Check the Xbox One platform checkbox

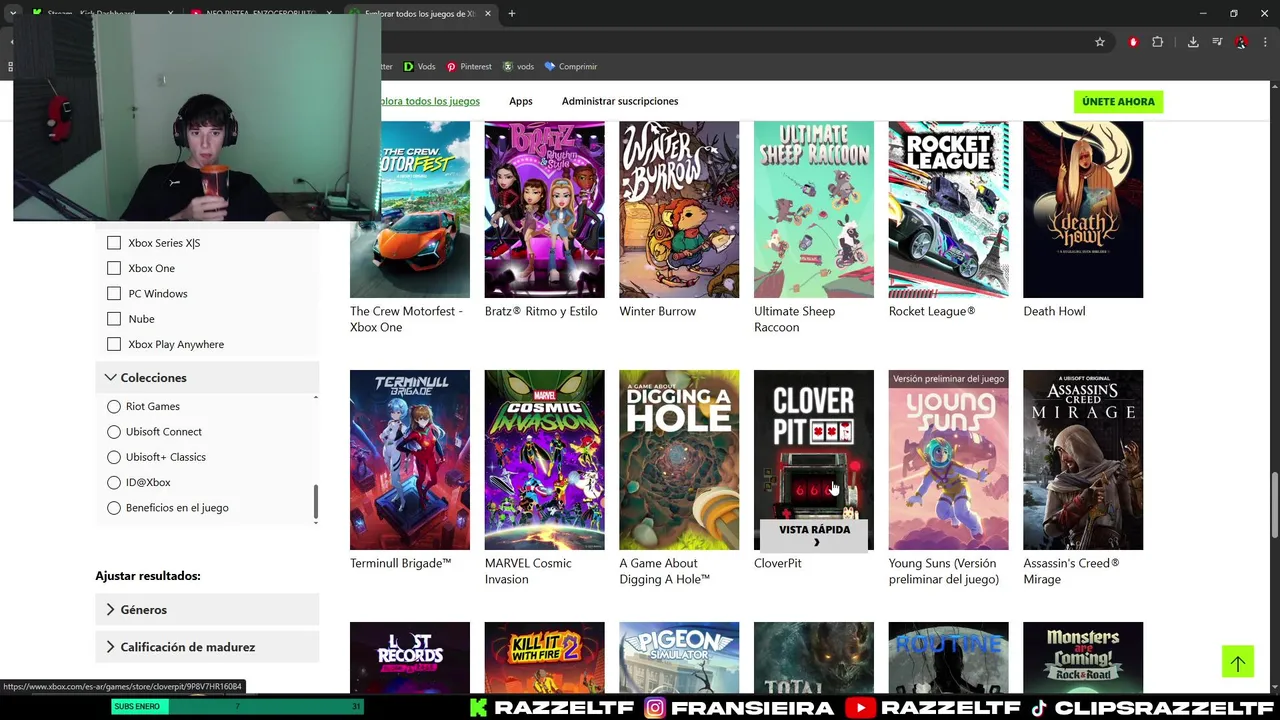coord(114,268)
